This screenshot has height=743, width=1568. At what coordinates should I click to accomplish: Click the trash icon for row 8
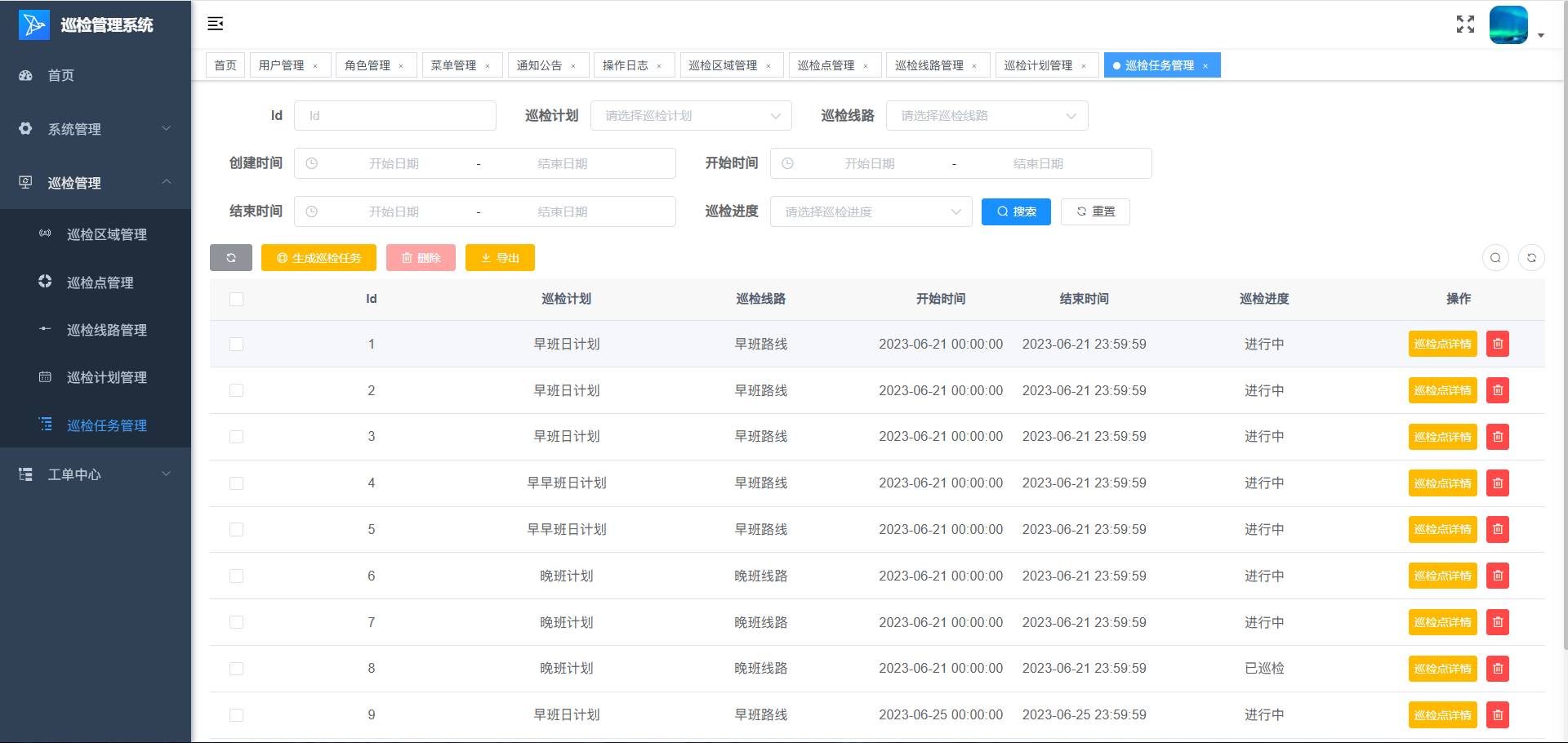pos(1497,669)
